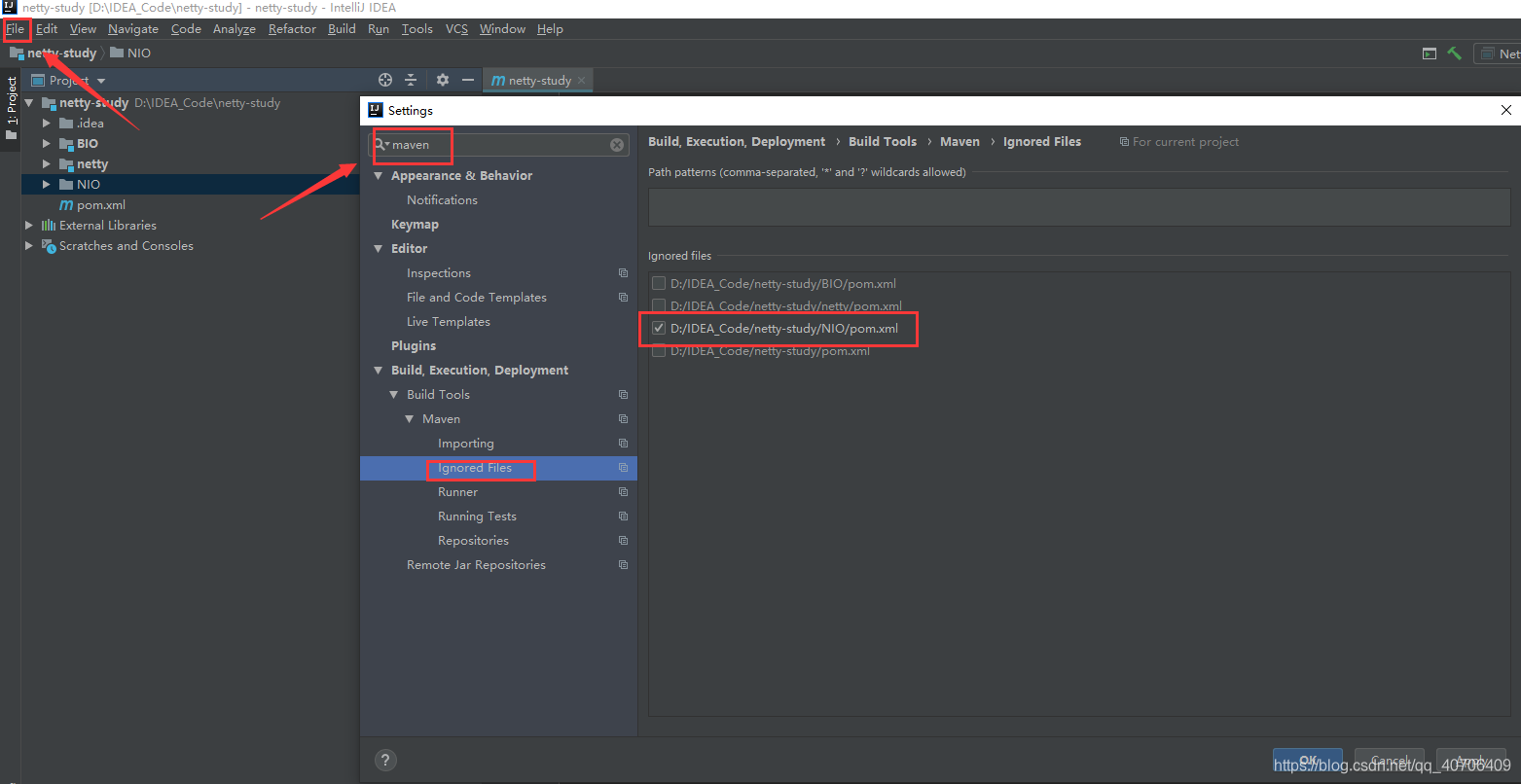Click the project-level icon beside Remote Jar Repositories
Image resolution: width=1521 pixels, height=784 pixels.
point(623,565)
